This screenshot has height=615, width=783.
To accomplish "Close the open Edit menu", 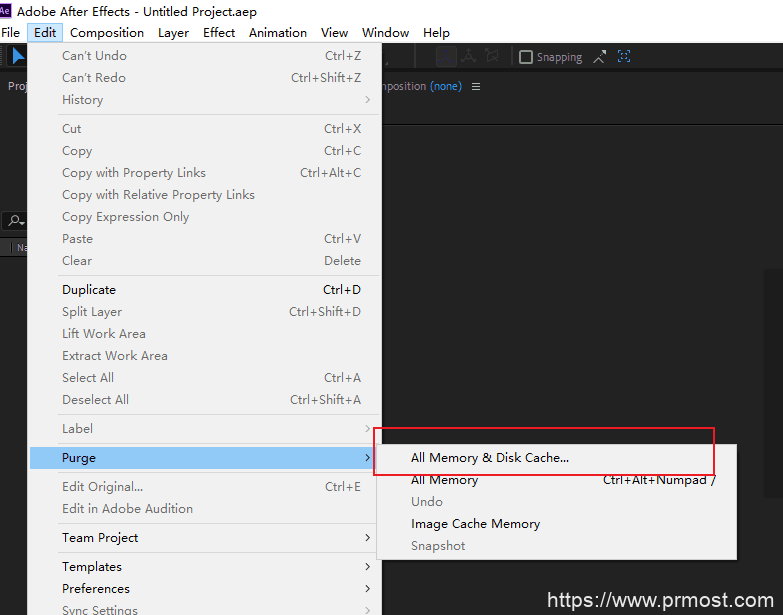I will click(45, 32).
